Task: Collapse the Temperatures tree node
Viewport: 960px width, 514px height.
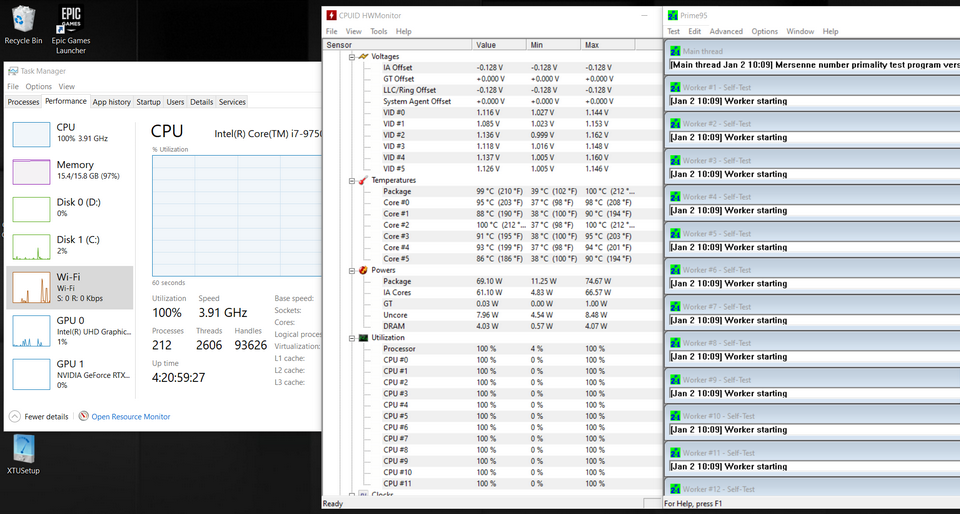Action: click(x=351, y=180)
